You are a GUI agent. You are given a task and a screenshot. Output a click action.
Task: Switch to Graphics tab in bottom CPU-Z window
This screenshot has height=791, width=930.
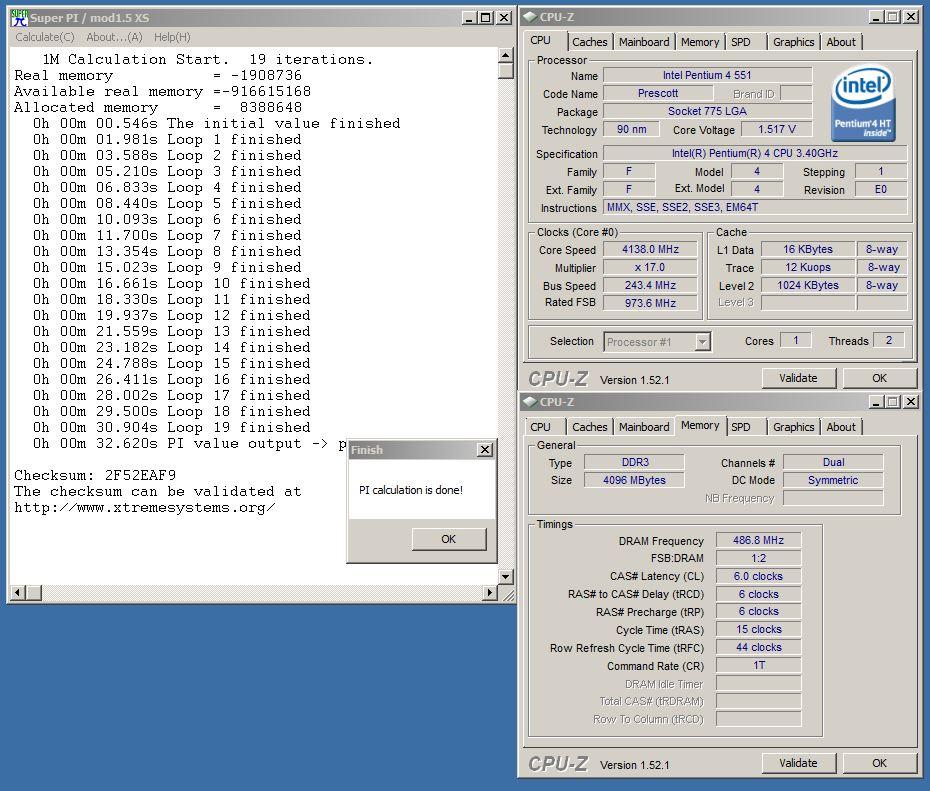(x=794, y=427)
